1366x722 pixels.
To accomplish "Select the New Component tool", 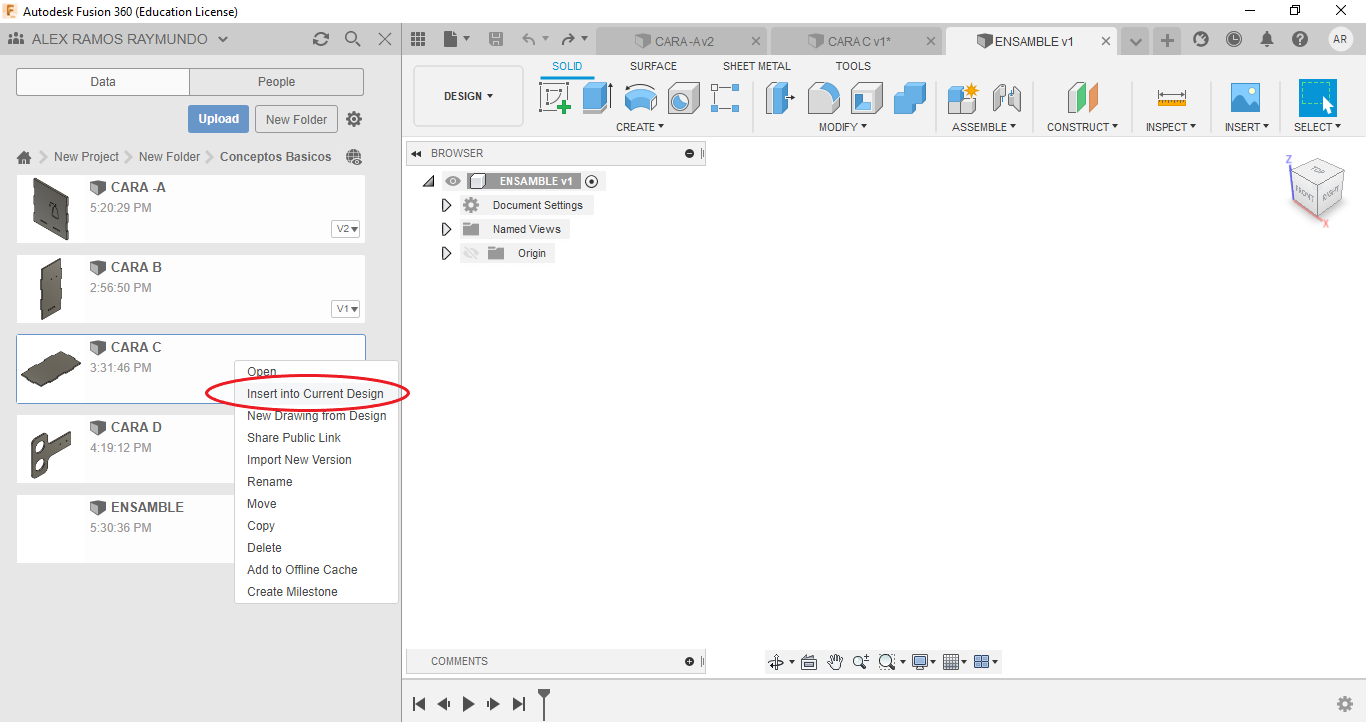I will 963,98.
